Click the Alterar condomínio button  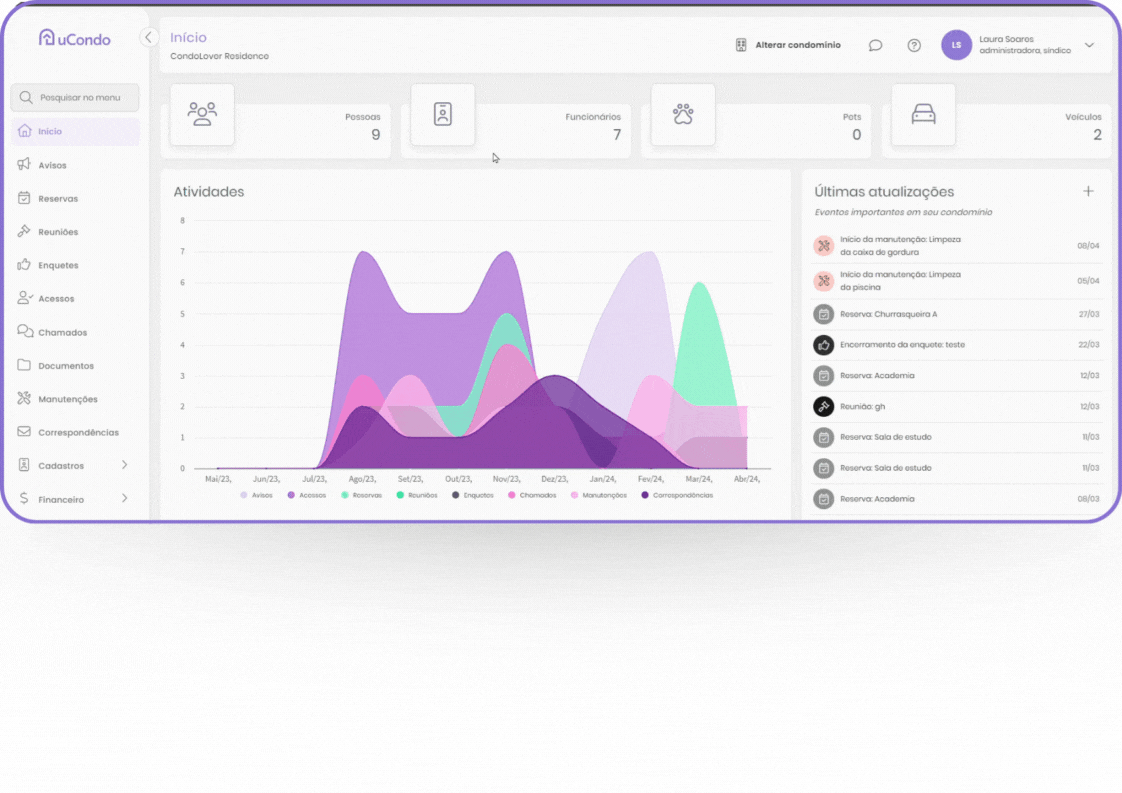(x=788, y=45)
